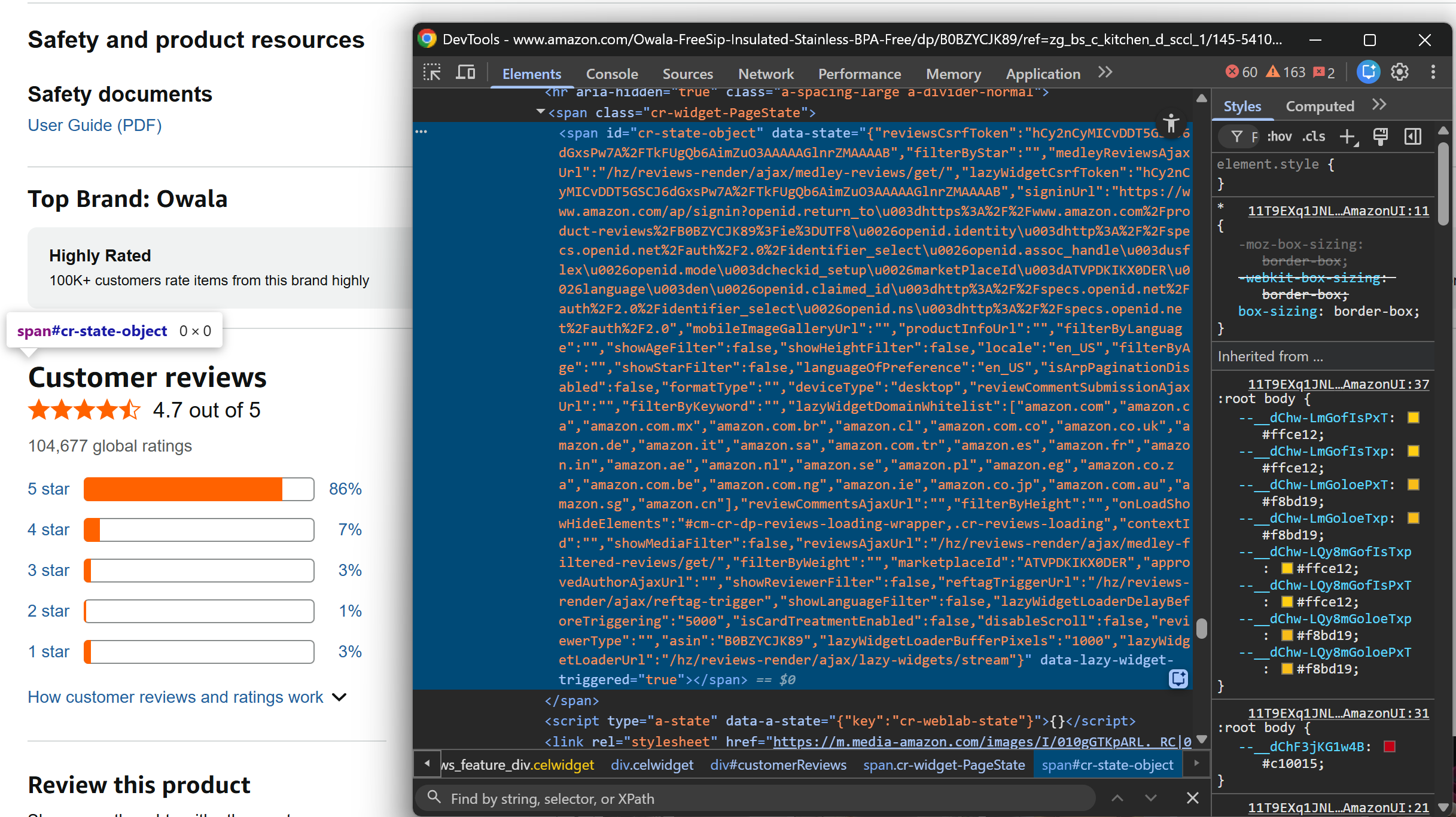Switch to the Console tab
Image resolution: width=1456 pixels, height=817 pixels.
point(611,74)
